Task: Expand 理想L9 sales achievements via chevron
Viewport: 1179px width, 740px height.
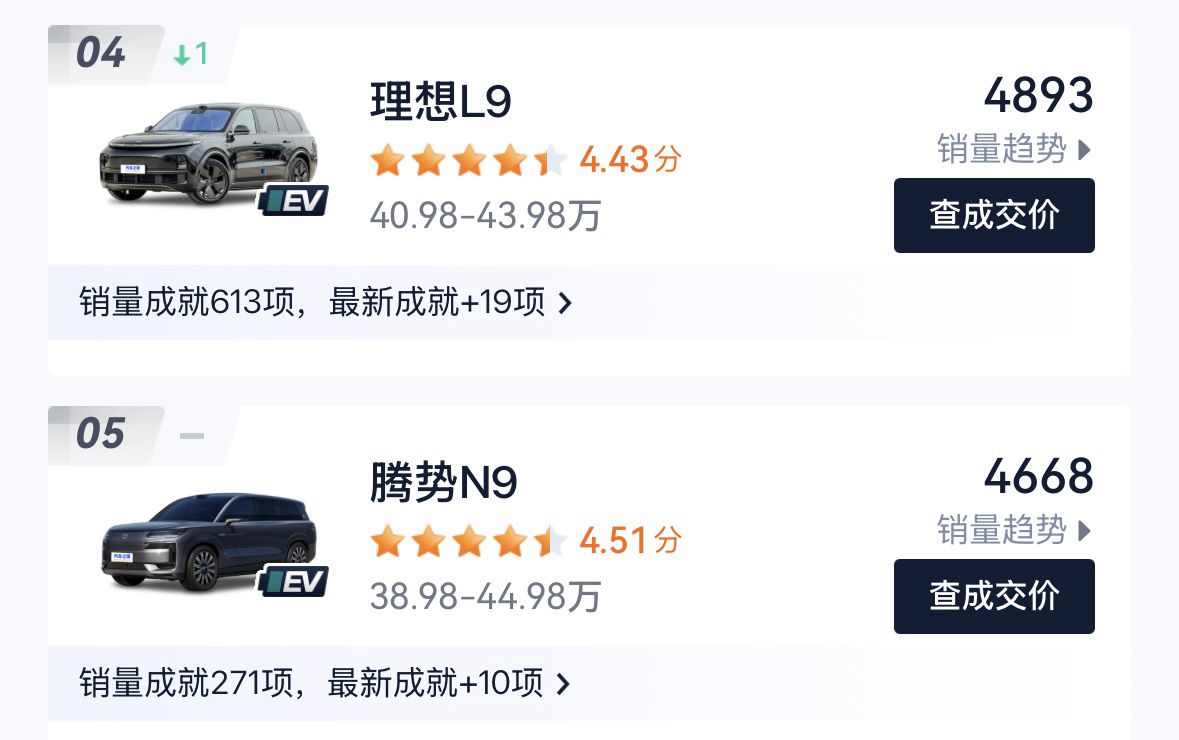Action: click(564, 302)
